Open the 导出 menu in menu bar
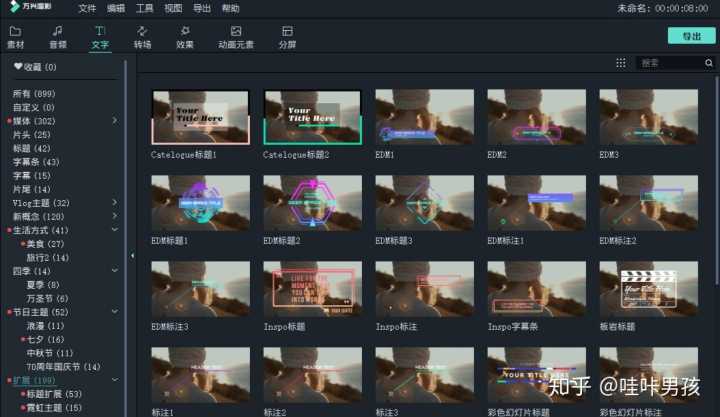720x417 pixels. point(202,8)
